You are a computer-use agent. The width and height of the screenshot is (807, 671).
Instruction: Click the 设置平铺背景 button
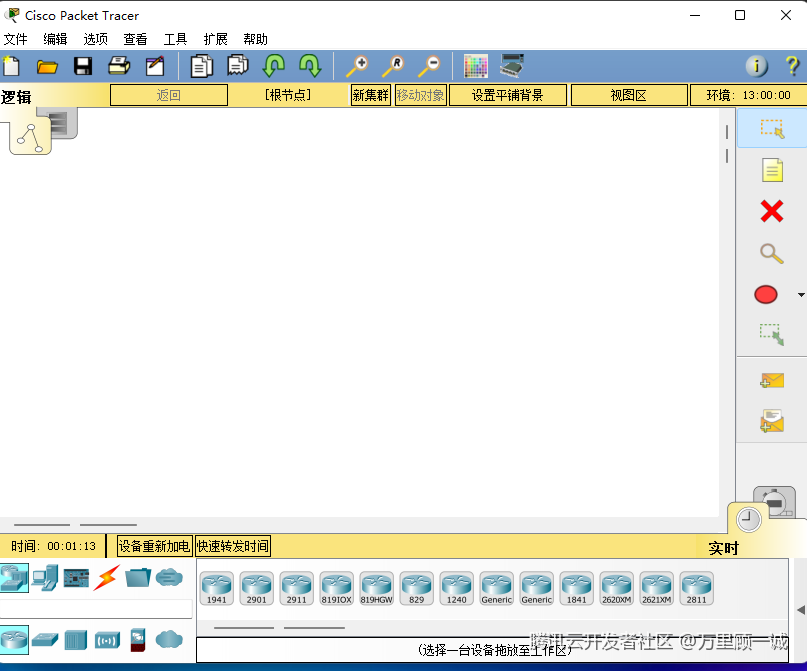(x=508, y=95)
